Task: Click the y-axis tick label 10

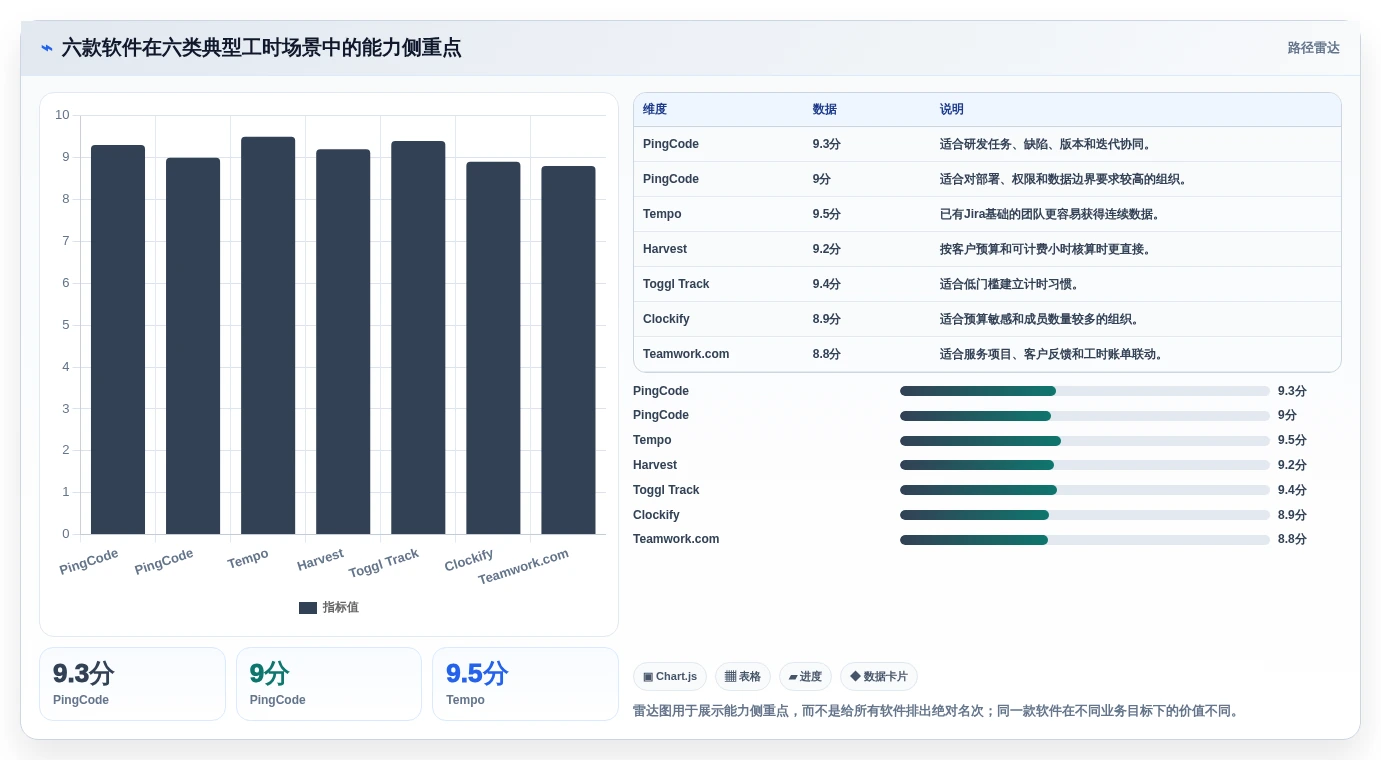Action: (62, 115)
